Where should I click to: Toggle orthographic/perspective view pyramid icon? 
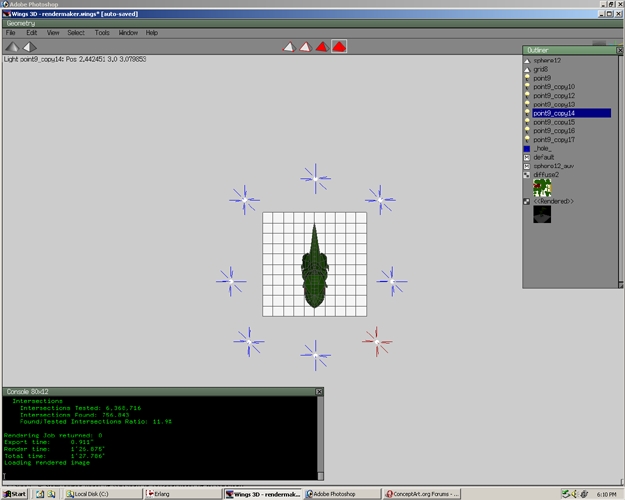(x=29, y=47)
